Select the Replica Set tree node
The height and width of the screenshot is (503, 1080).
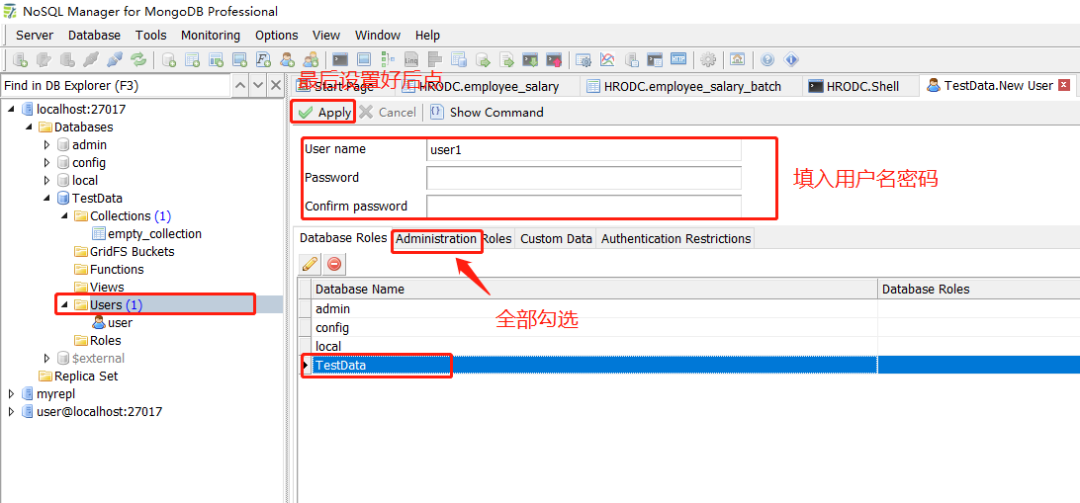point(79,376)
